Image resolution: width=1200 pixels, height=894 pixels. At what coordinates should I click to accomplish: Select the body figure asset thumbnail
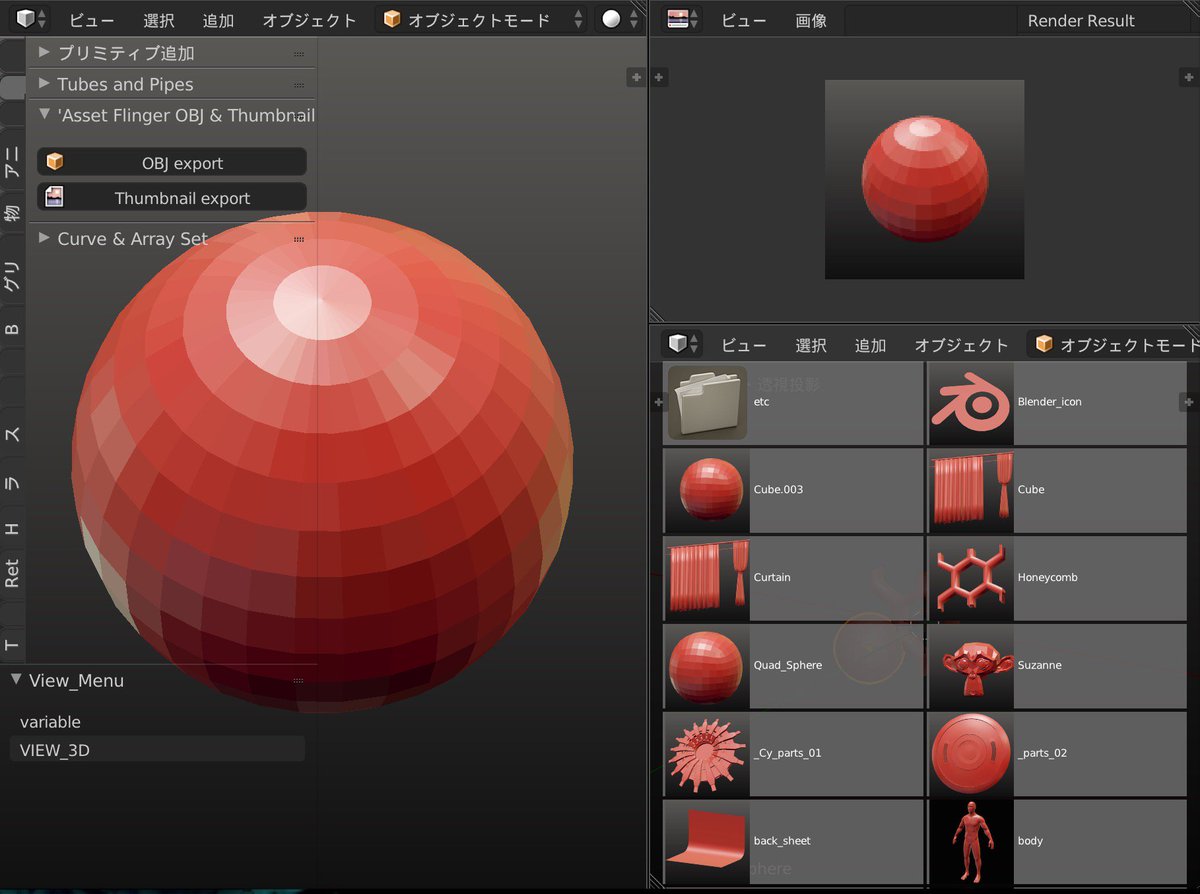(x=971, y=841)
